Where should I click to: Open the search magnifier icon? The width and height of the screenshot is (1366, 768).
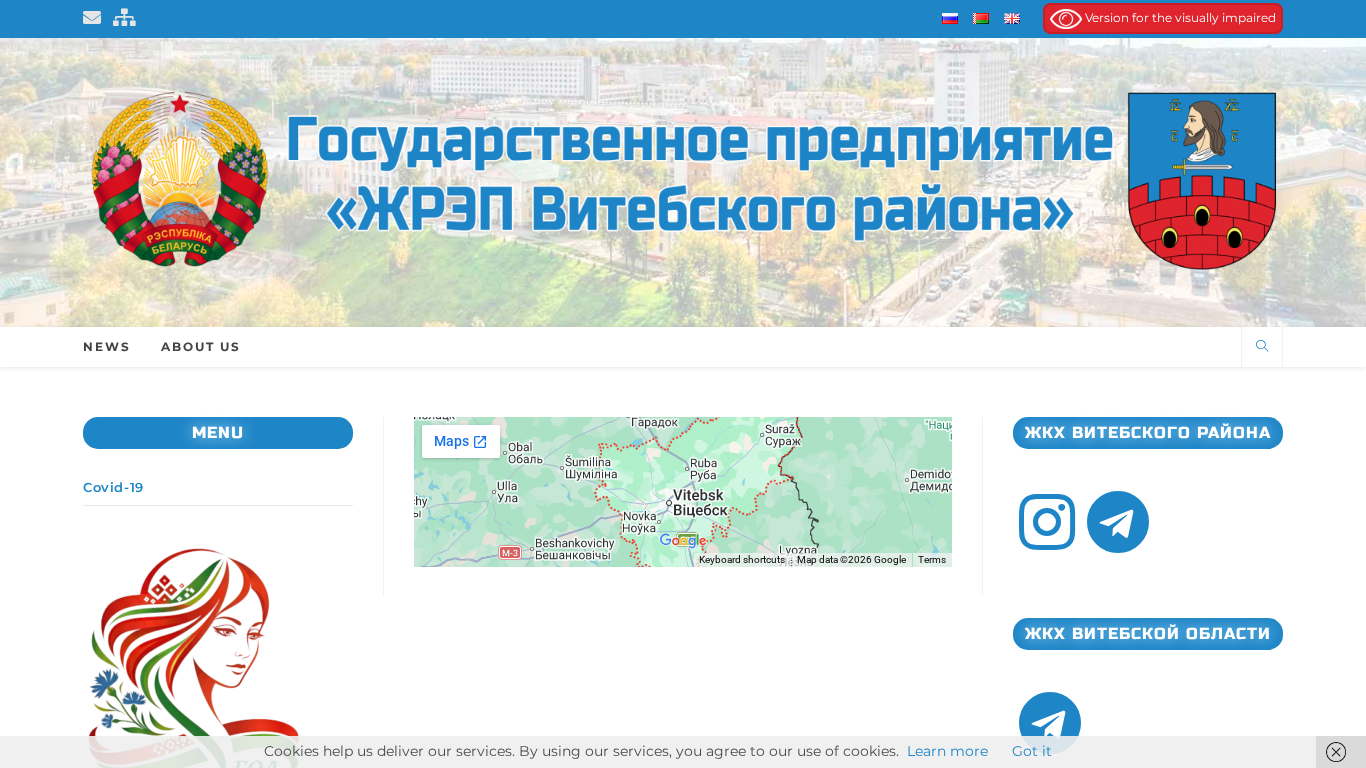(x=1262, y=346)
